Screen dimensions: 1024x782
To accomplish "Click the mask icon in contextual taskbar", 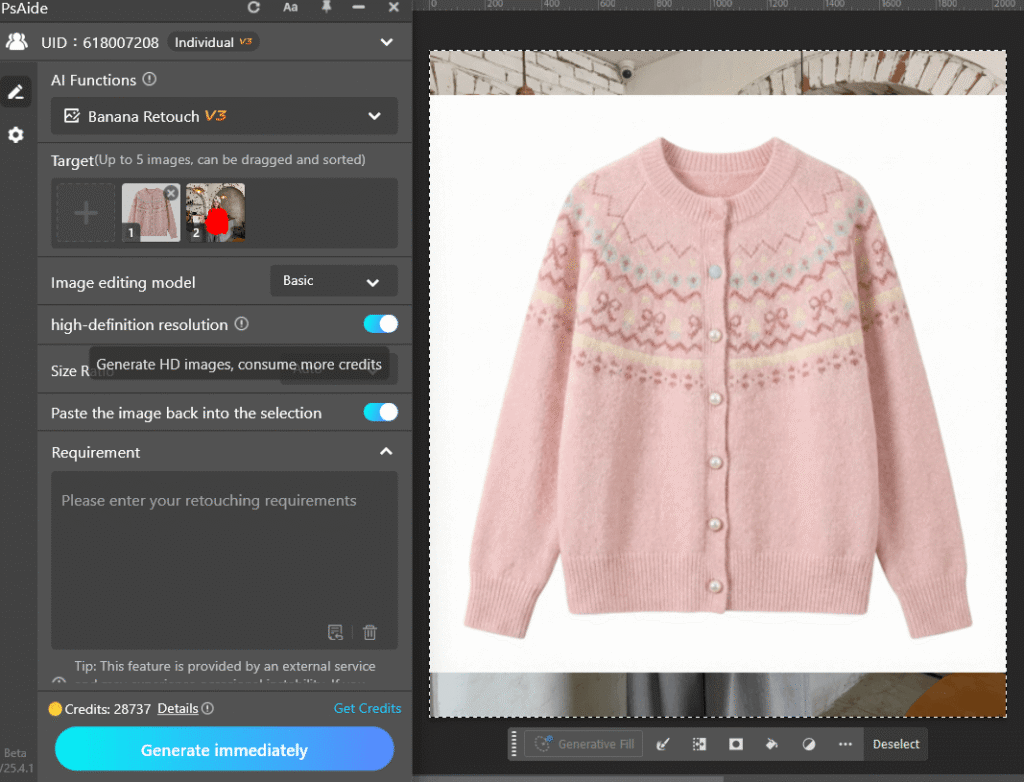I will click(x=736, y=744).
